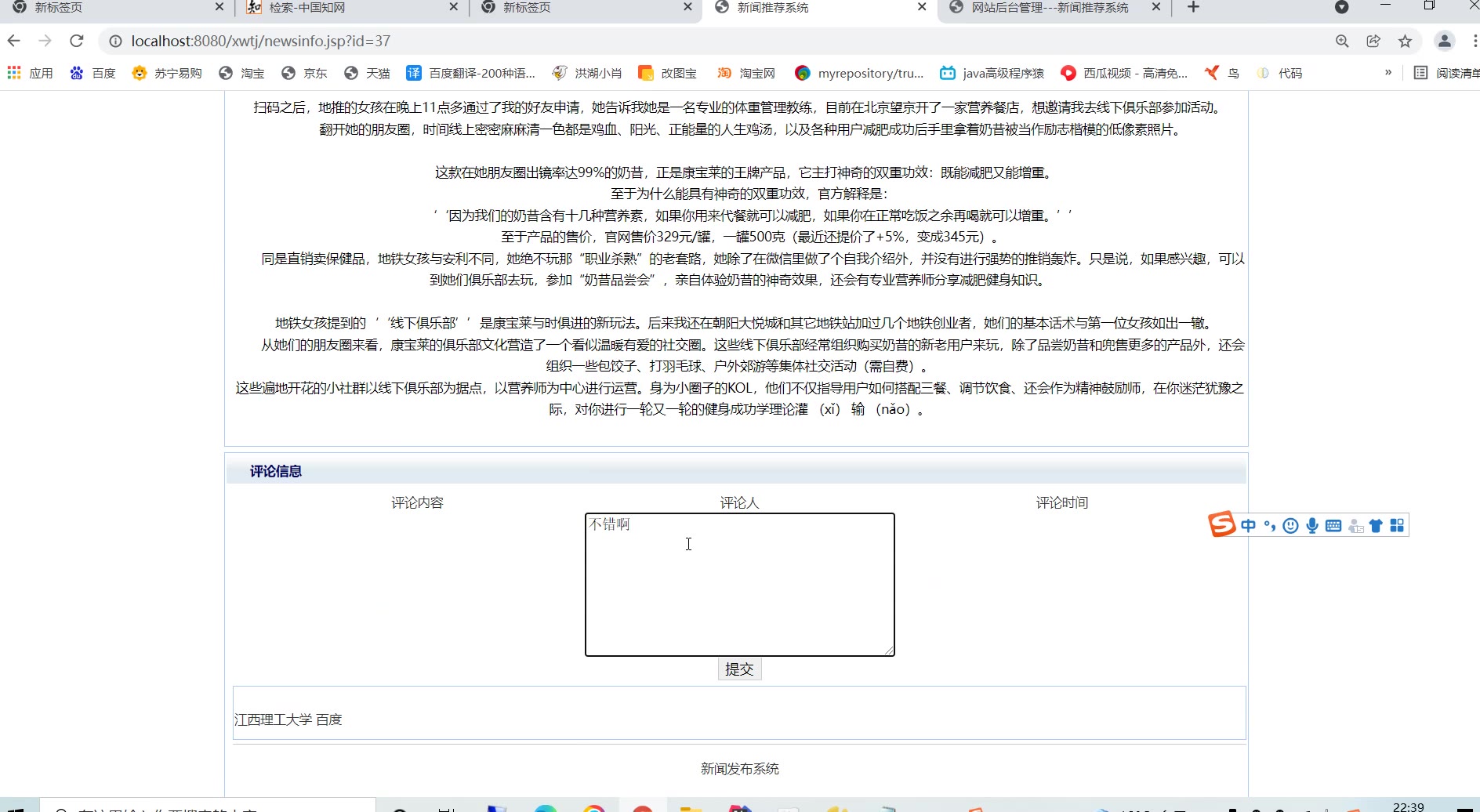
Task: Open 京东 bookmark
Action: (304, 73)
